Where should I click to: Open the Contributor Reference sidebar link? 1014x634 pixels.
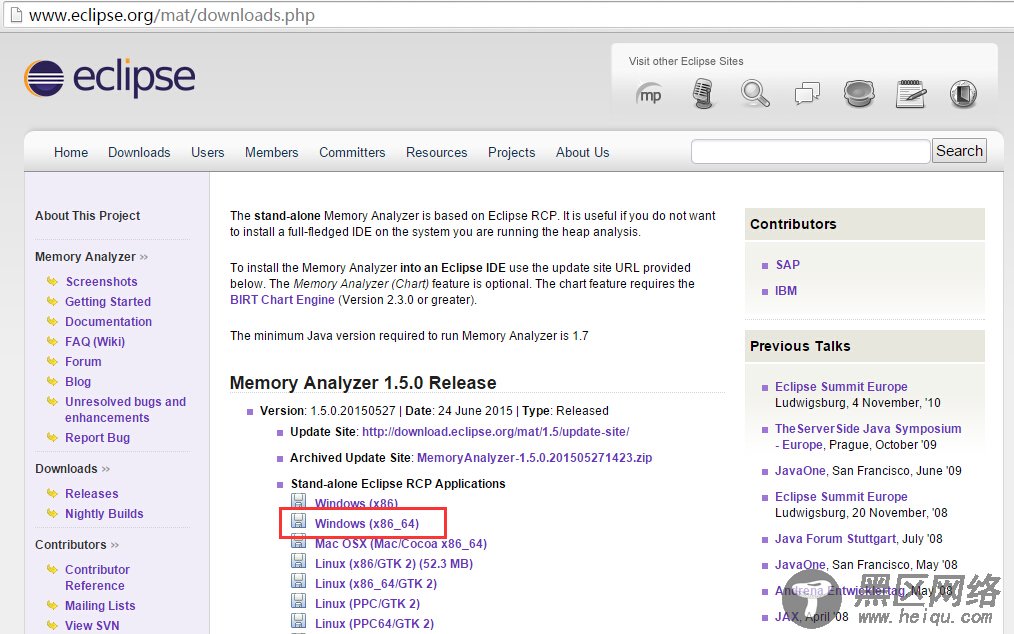pos(98,577)
